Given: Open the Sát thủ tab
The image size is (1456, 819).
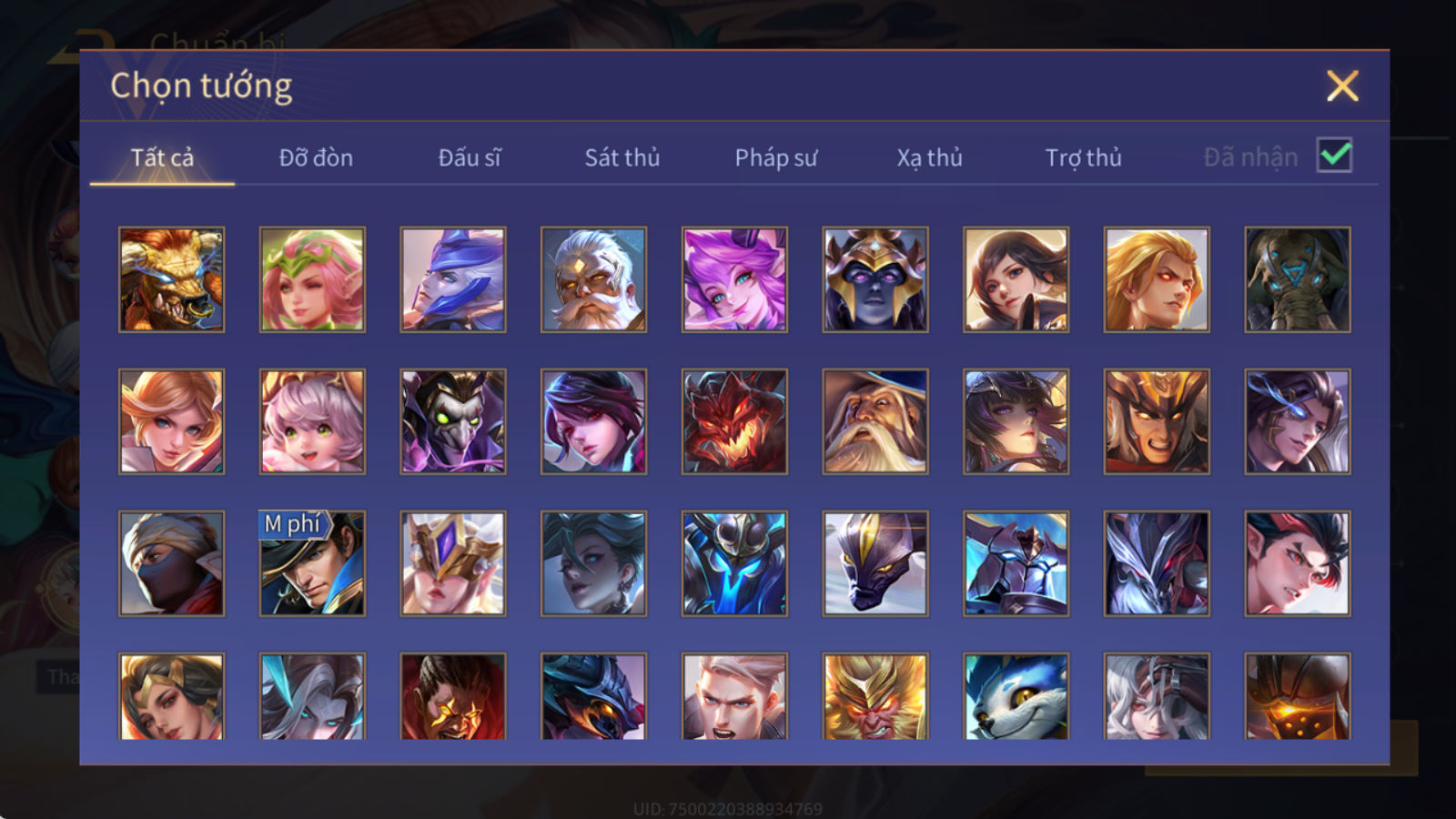Looking at the screenshot, I should 622,157.
